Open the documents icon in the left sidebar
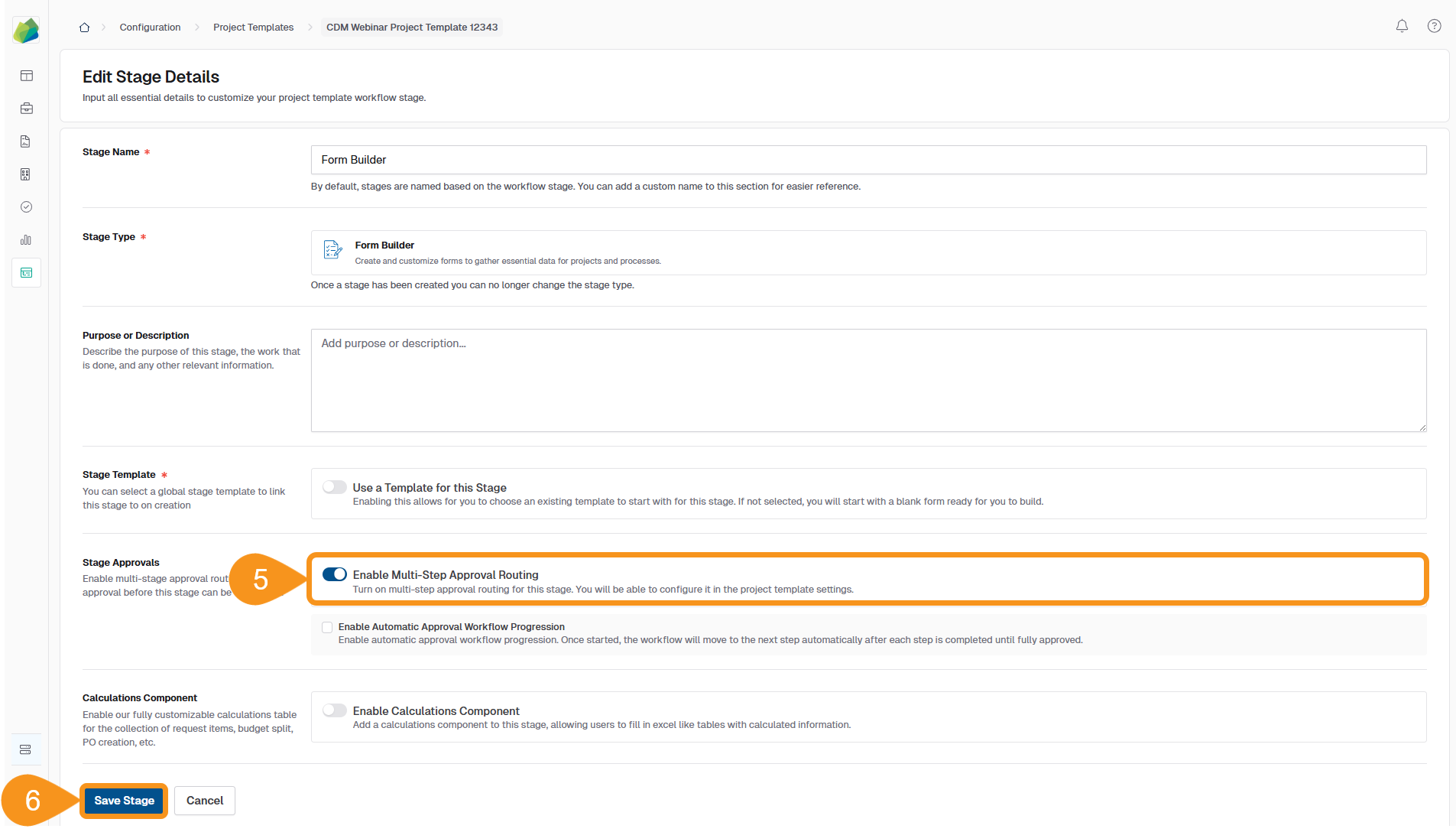The image size is (1456, 832). point(26,141)
